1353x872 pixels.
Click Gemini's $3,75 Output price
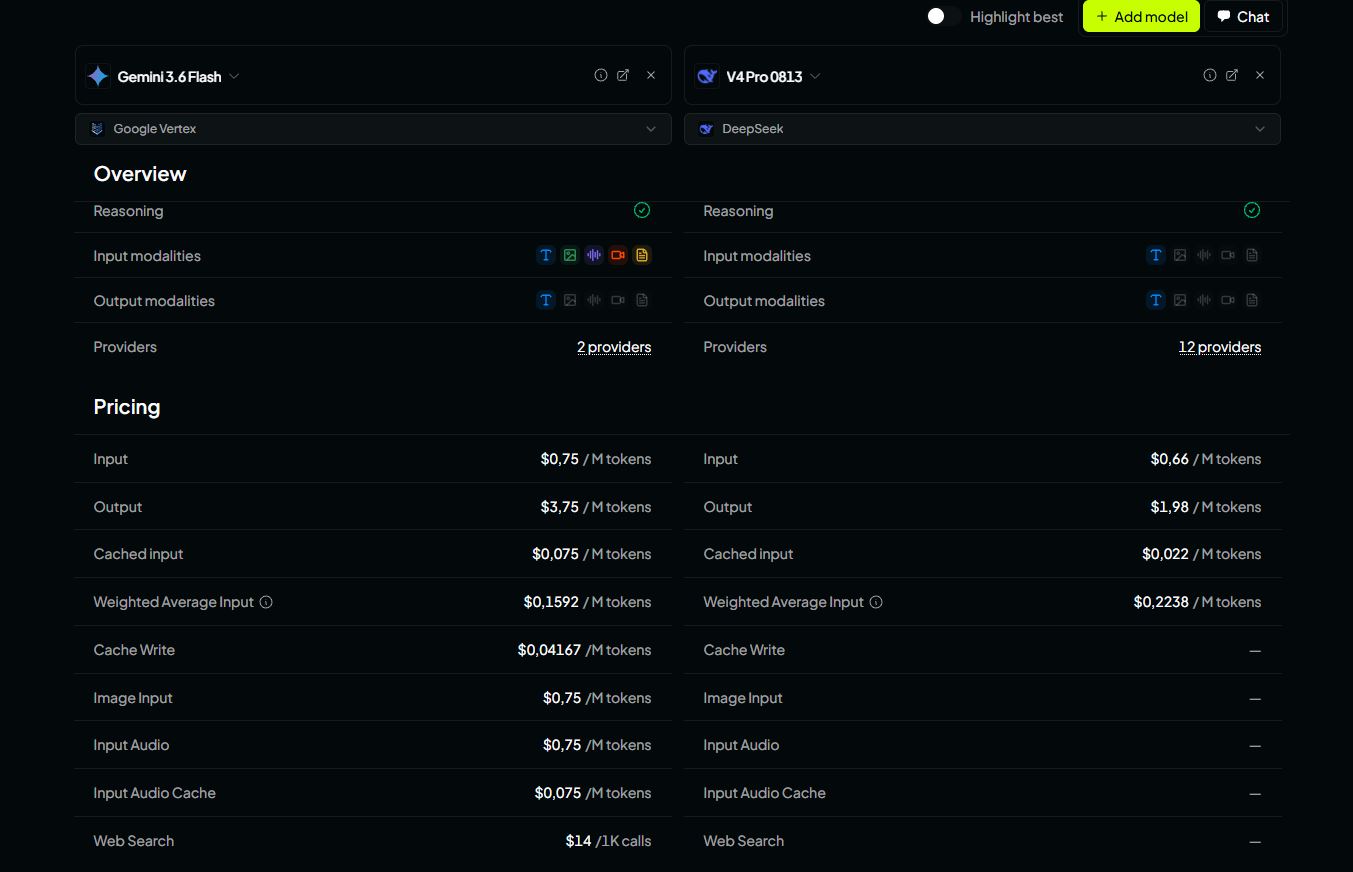[560, 507]
